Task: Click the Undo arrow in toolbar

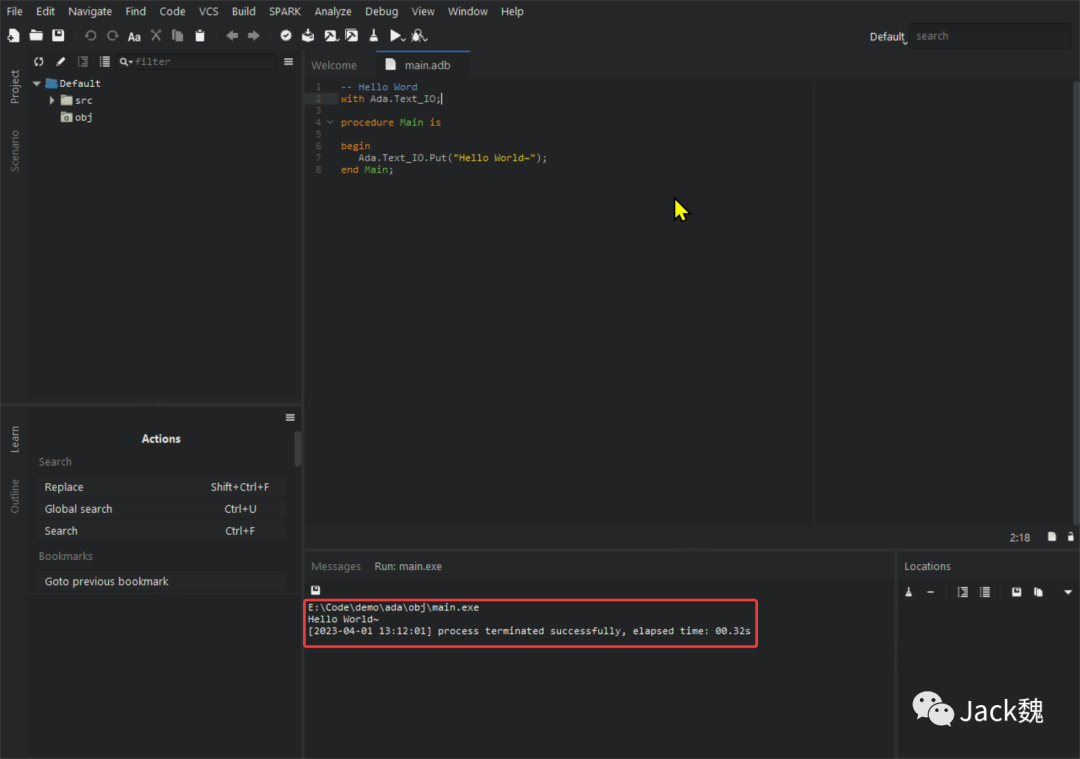Action: click(x=90, y=36)
